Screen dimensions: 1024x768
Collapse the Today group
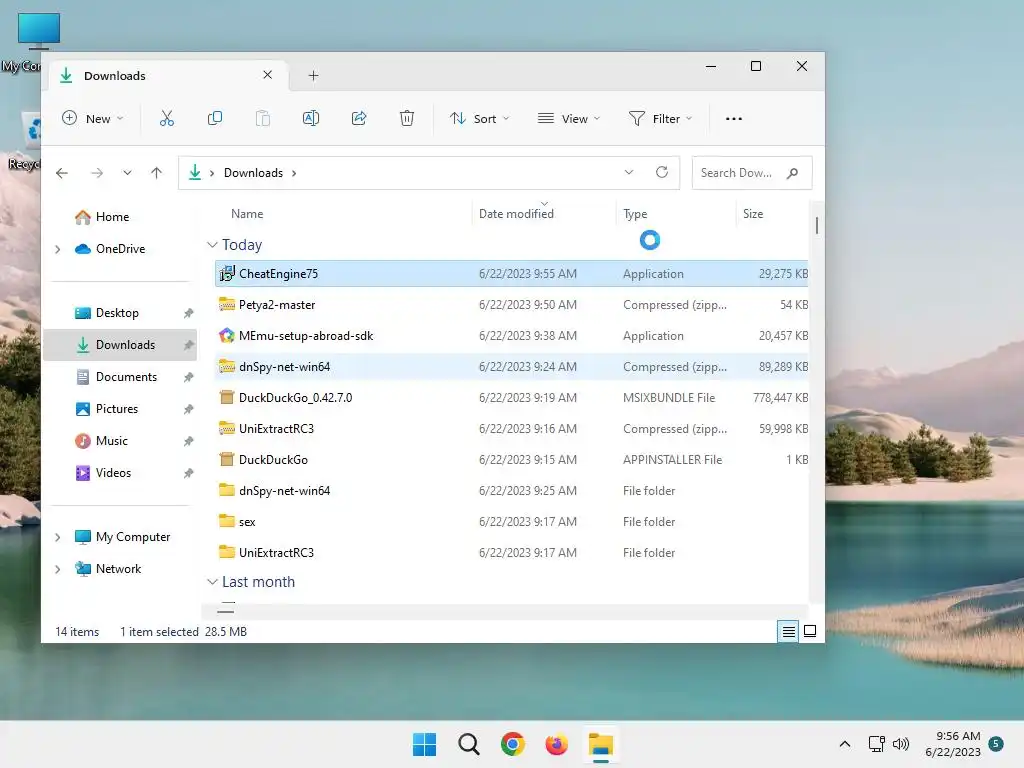(212, 245)
